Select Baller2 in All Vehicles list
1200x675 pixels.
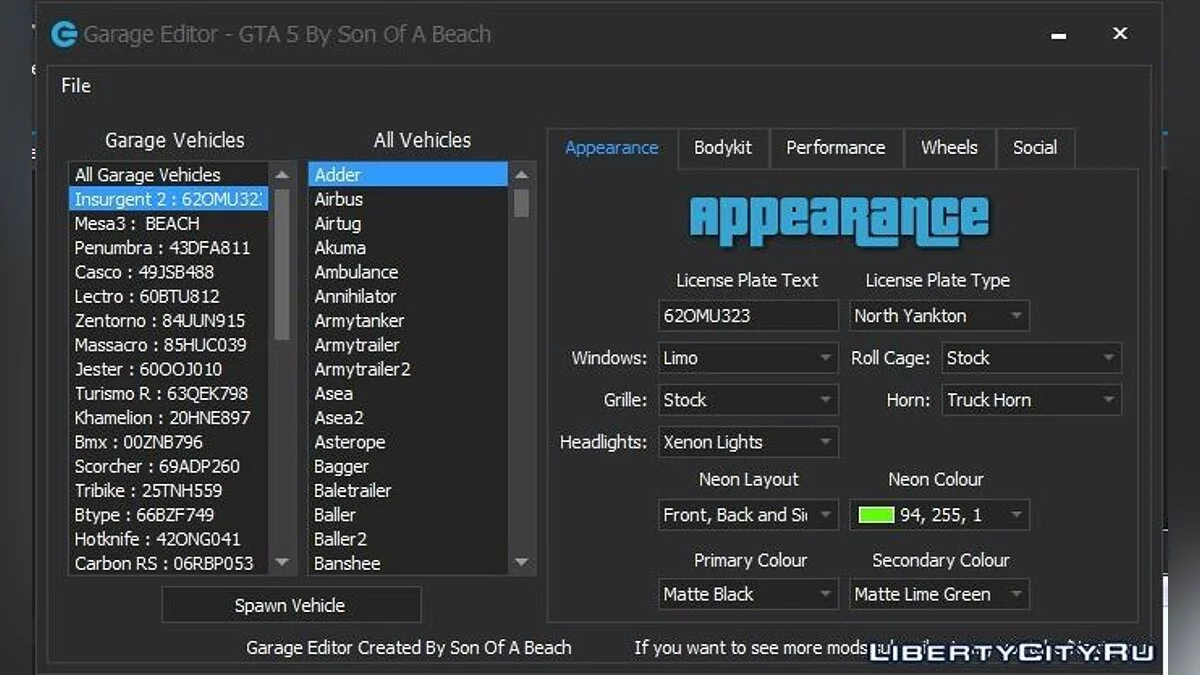[x=408, y=539]
